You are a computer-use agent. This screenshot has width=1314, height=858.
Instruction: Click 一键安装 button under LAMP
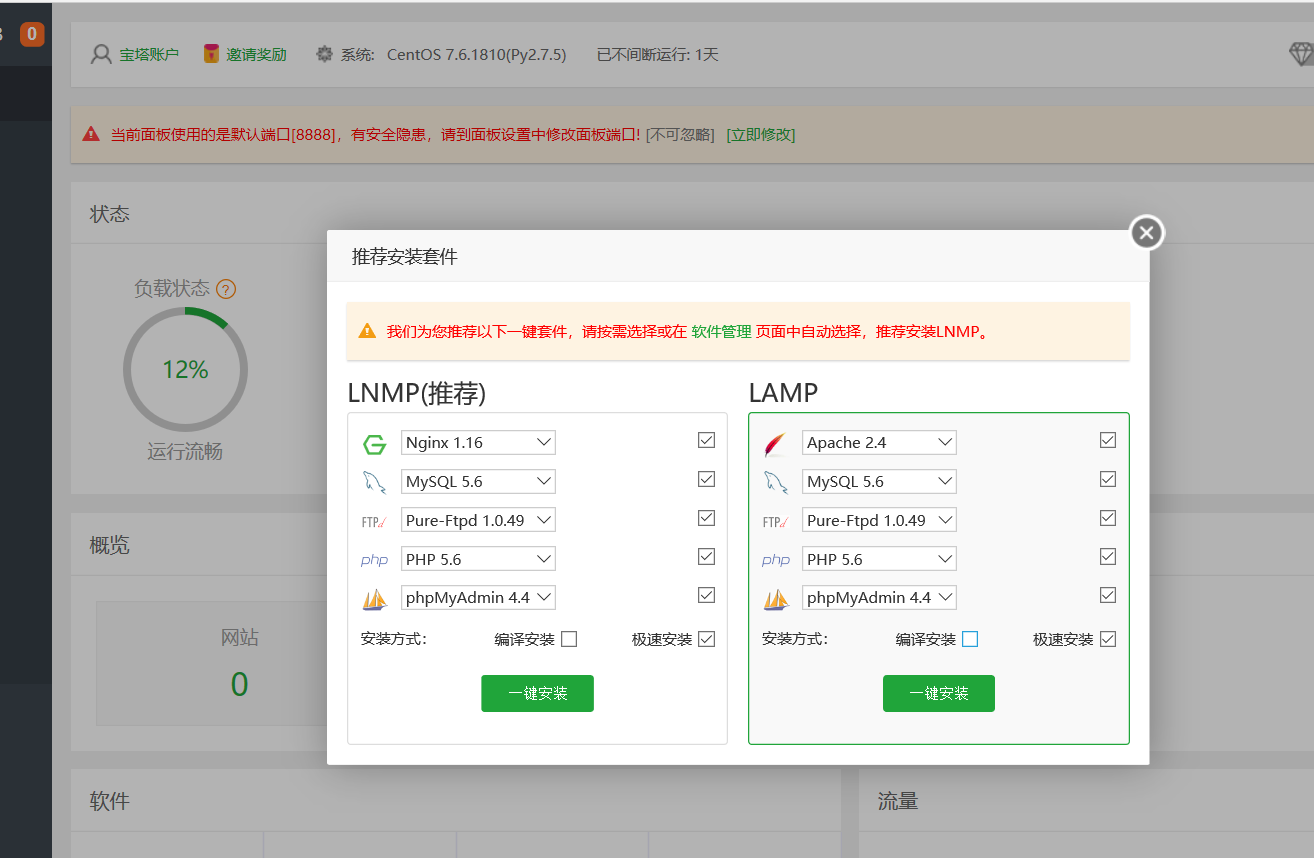click(939, 693)
